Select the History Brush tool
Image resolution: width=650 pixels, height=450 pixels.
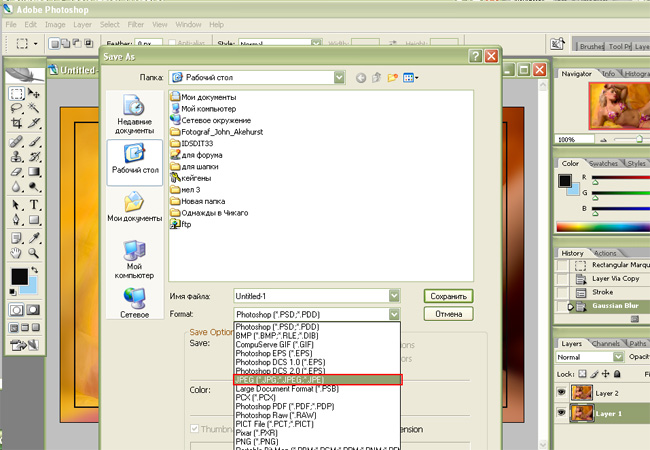pos(34,157)
